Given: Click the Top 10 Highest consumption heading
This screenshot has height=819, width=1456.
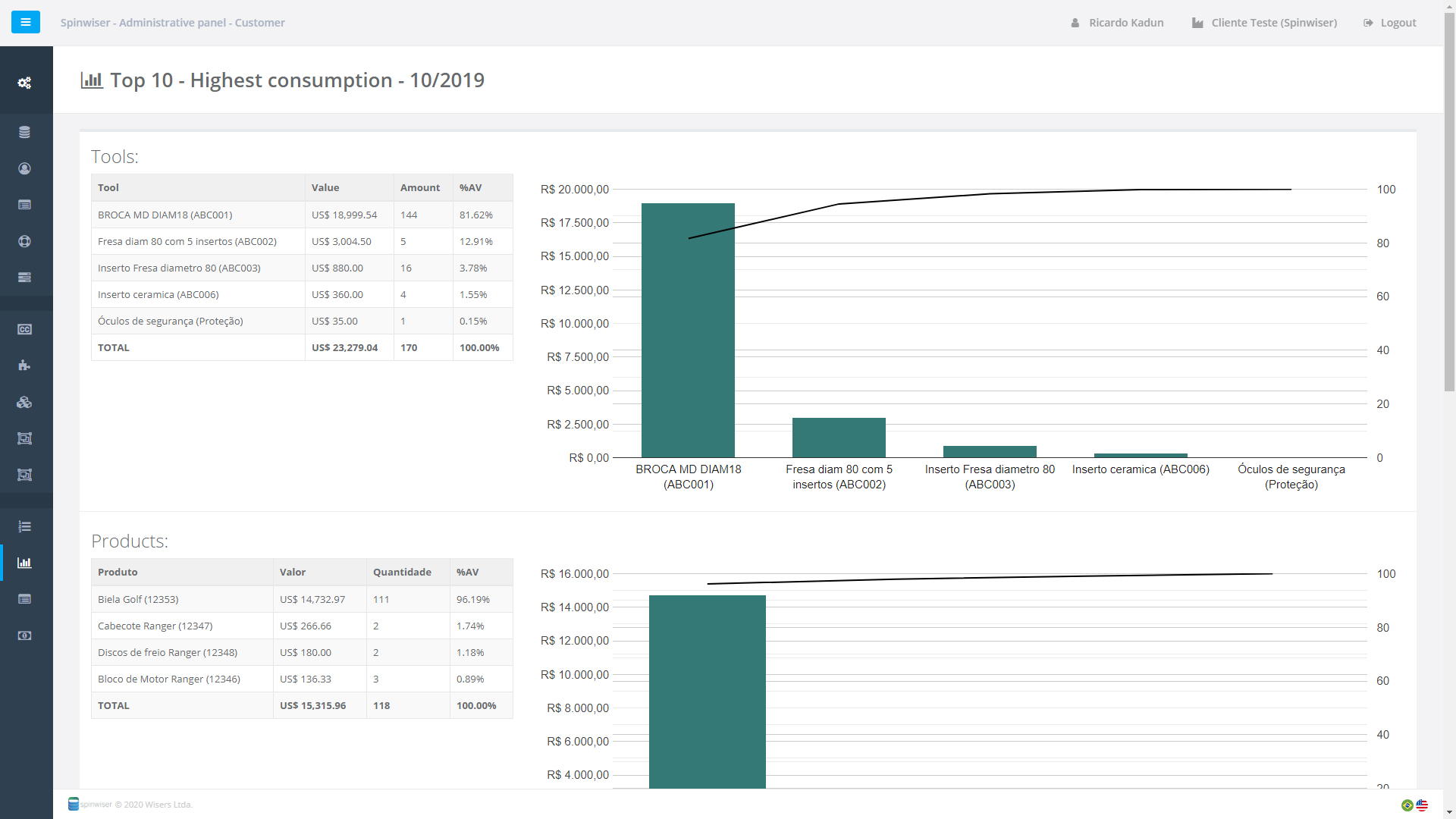Looking at the screenshot, I should (x=297, y=80).
